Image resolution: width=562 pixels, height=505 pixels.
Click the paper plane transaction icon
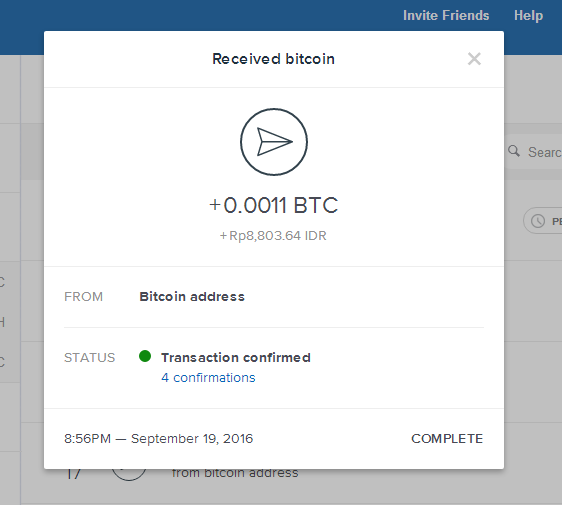pos(274,142)
